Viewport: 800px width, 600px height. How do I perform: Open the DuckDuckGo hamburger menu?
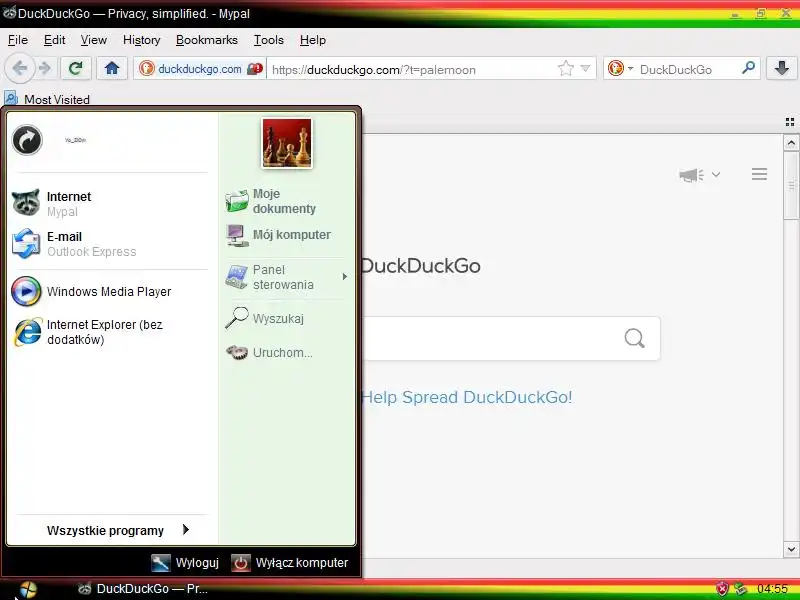click(x=759, y=174)
